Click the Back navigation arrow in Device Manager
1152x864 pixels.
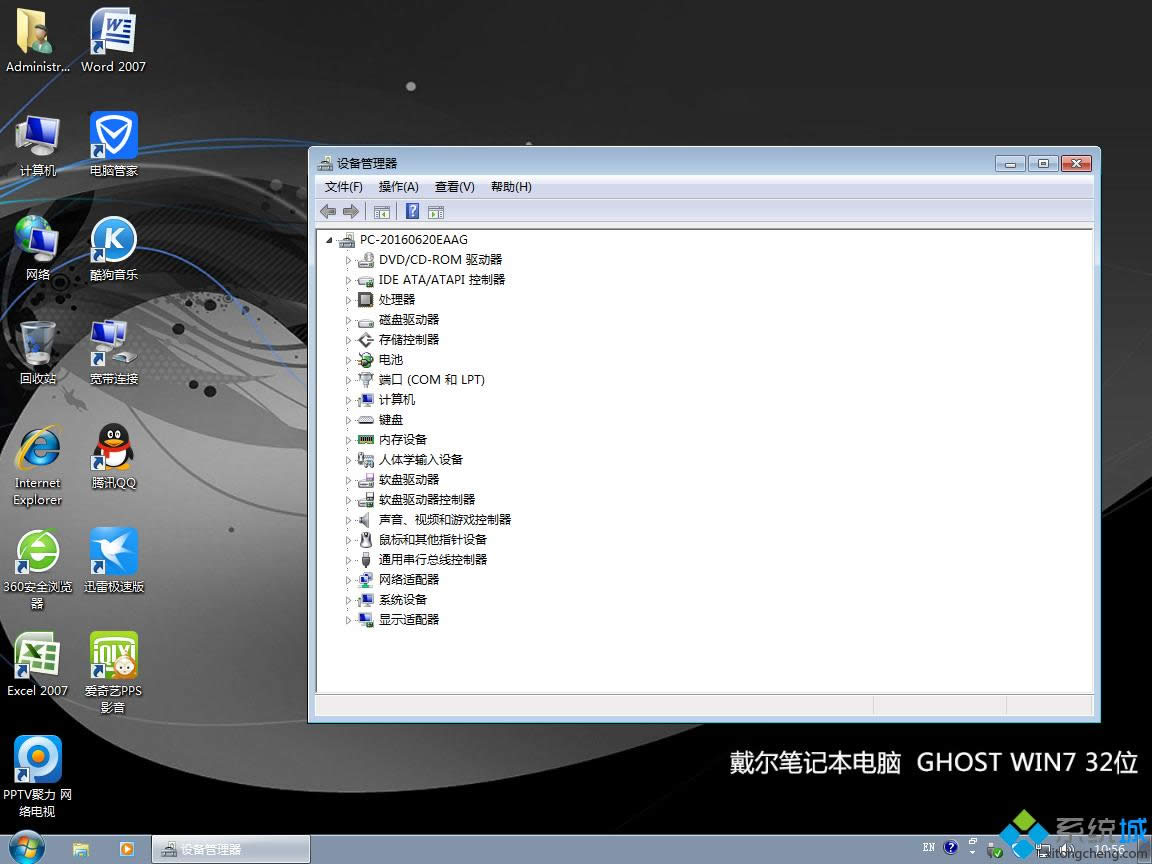pyautogui.click(x=328, y=211)
